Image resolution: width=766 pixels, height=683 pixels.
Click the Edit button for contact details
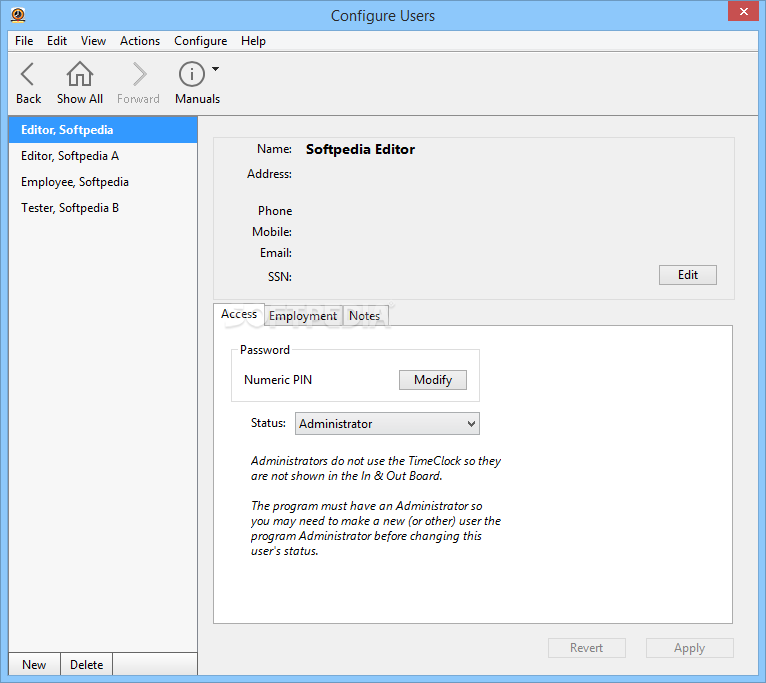[687, 275]
